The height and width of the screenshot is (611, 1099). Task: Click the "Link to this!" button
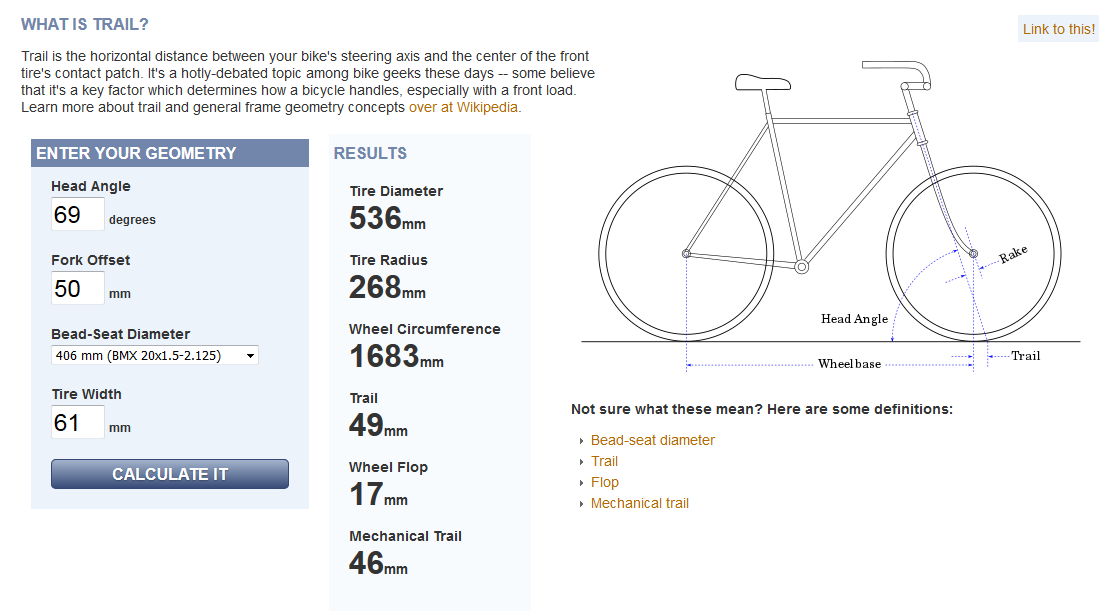click(1059, 29)
